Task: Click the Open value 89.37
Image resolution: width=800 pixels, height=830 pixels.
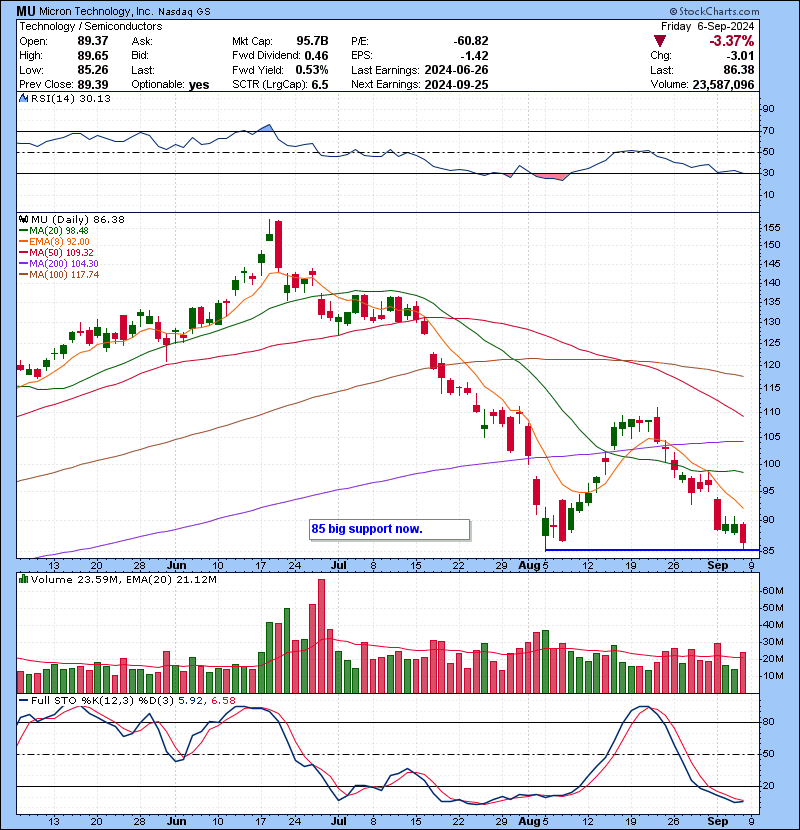Action: point(93,41)
